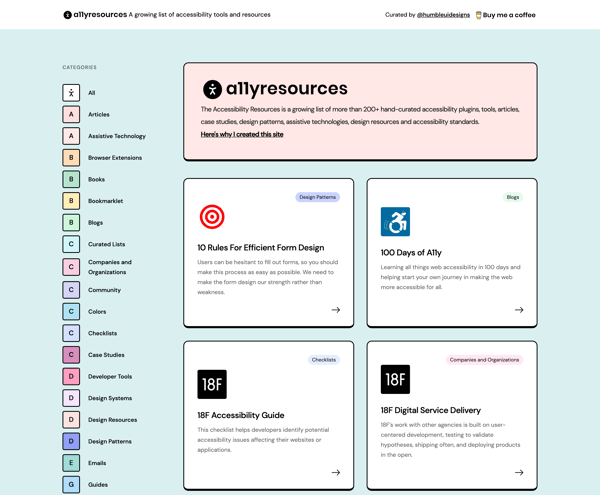Open arrow on 18F Digital Service Delivery card
The width and height of the screenshot is (600, 495).
[519, 472]
